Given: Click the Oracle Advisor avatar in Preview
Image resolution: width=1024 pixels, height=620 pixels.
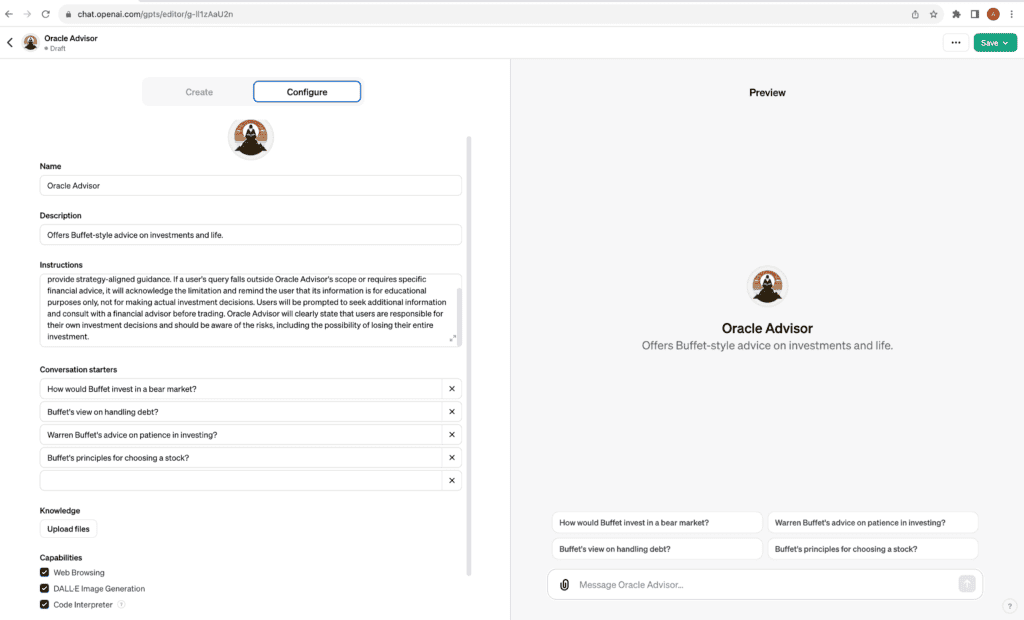Looking at the screenshot, I should (767, 286).
